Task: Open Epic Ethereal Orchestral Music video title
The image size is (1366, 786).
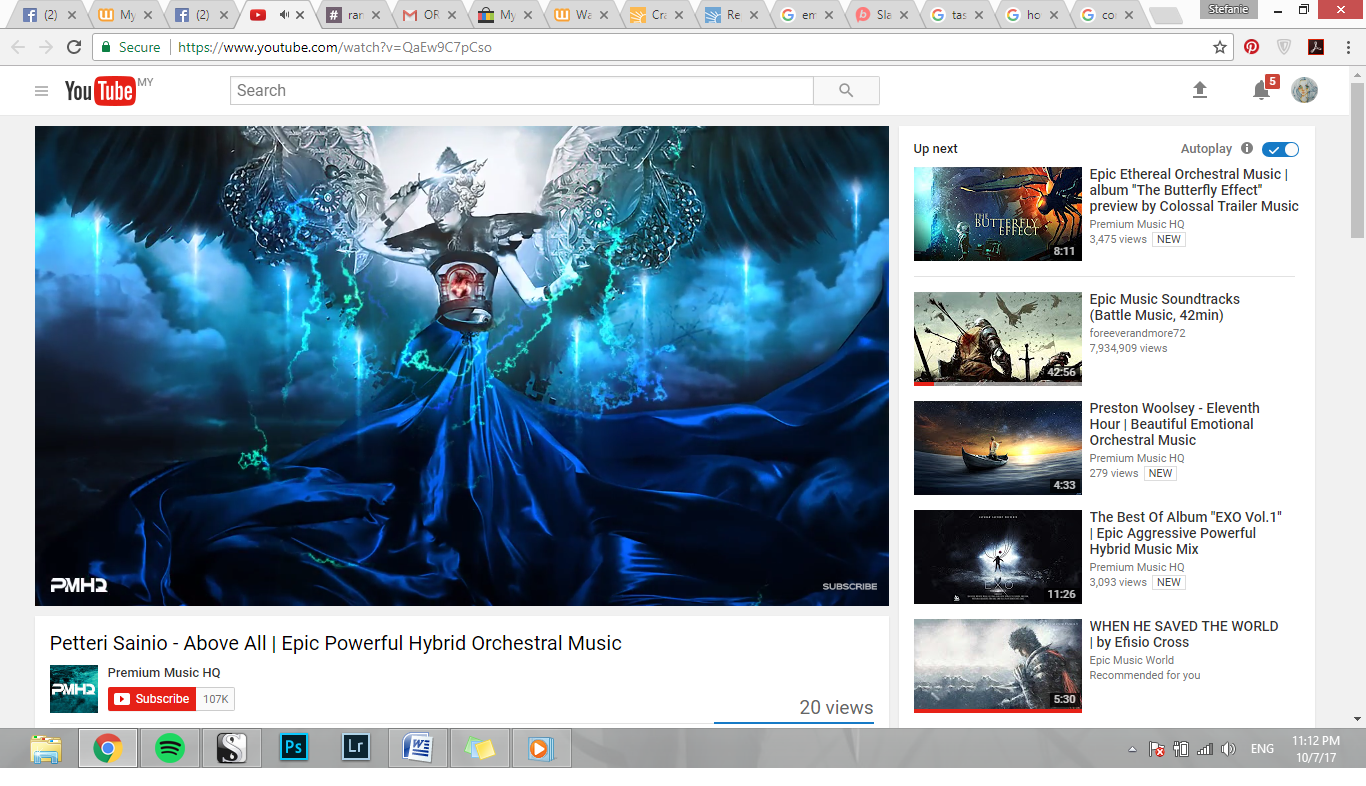Action: [x=1194, y=190]
